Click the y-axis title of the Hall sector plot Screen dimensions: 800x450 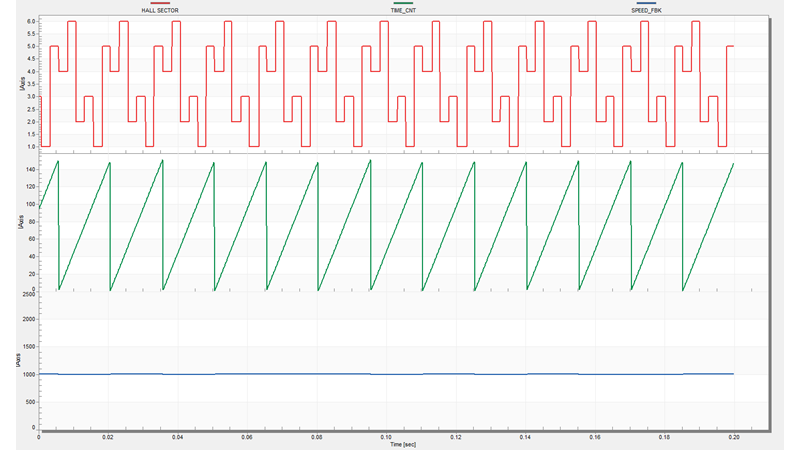(21, 84)
